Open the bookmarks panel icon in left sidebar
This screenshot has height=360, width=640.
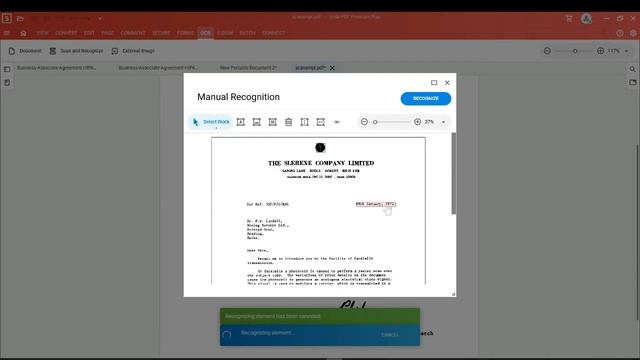(7, 83)
